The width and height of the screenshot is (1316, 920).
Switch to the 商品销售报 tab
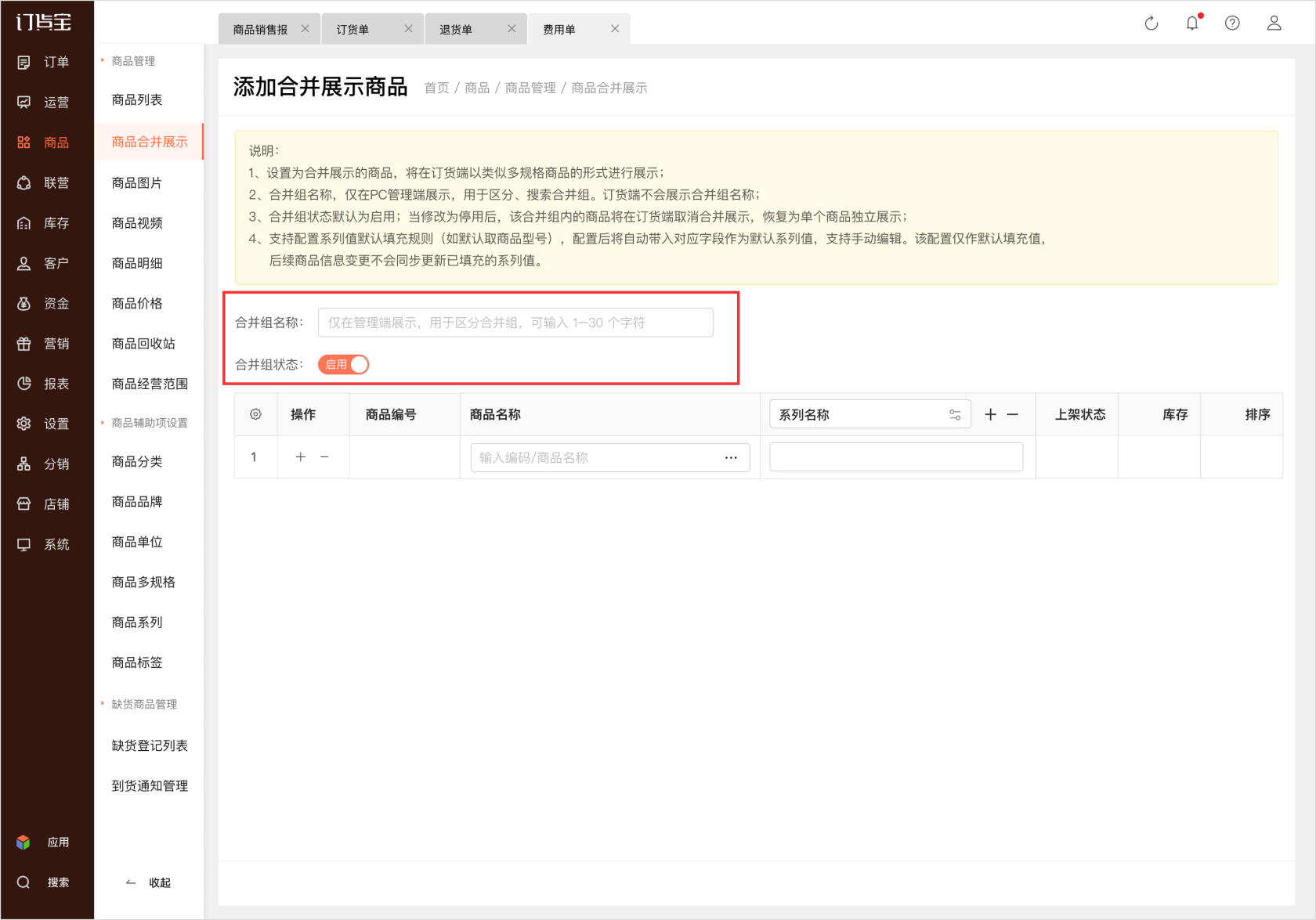(x=261, y=29)
